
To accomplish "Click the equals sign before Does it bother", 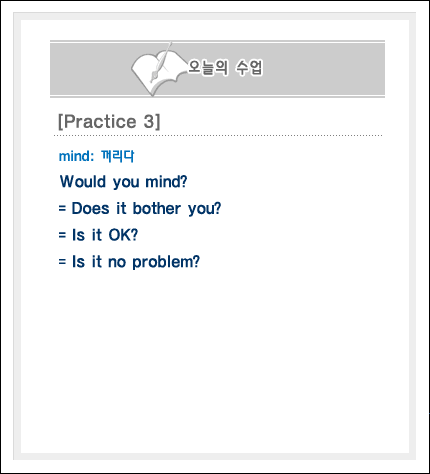I will [x=62, y=209].
